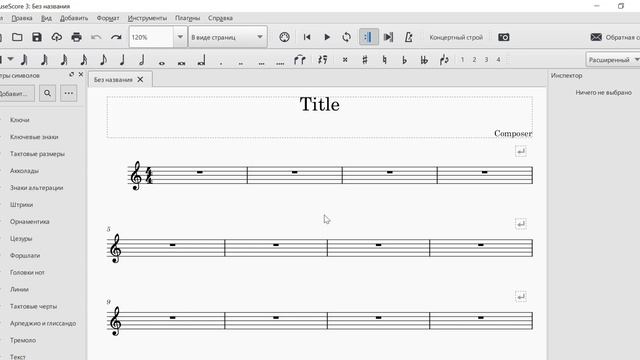640x360 pixels.
Task: Select the eighth note duration
Action: tap(103, 60)
